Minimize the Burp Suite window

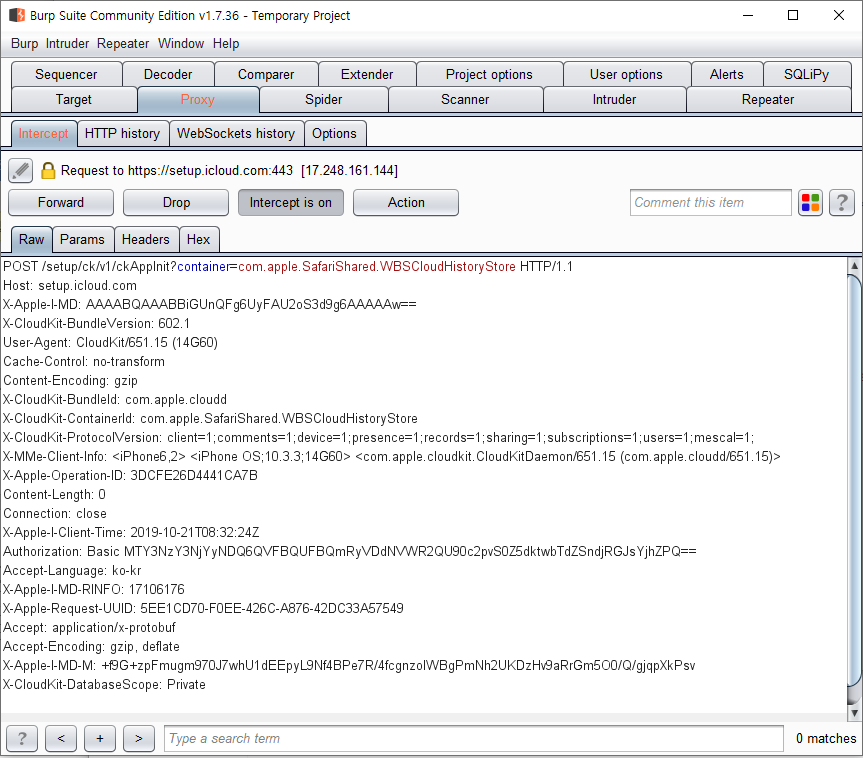(x=747, y=15)
